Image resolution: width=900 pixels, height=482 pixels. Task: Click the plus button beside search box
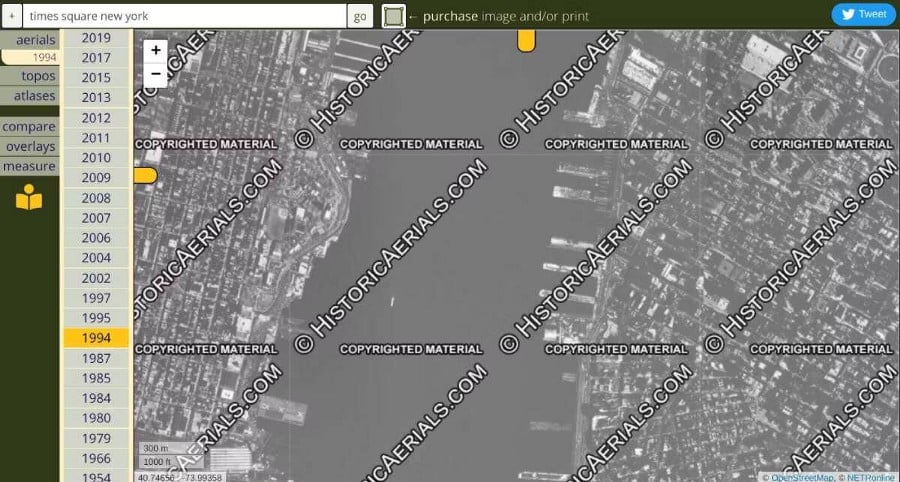[11, 16]
